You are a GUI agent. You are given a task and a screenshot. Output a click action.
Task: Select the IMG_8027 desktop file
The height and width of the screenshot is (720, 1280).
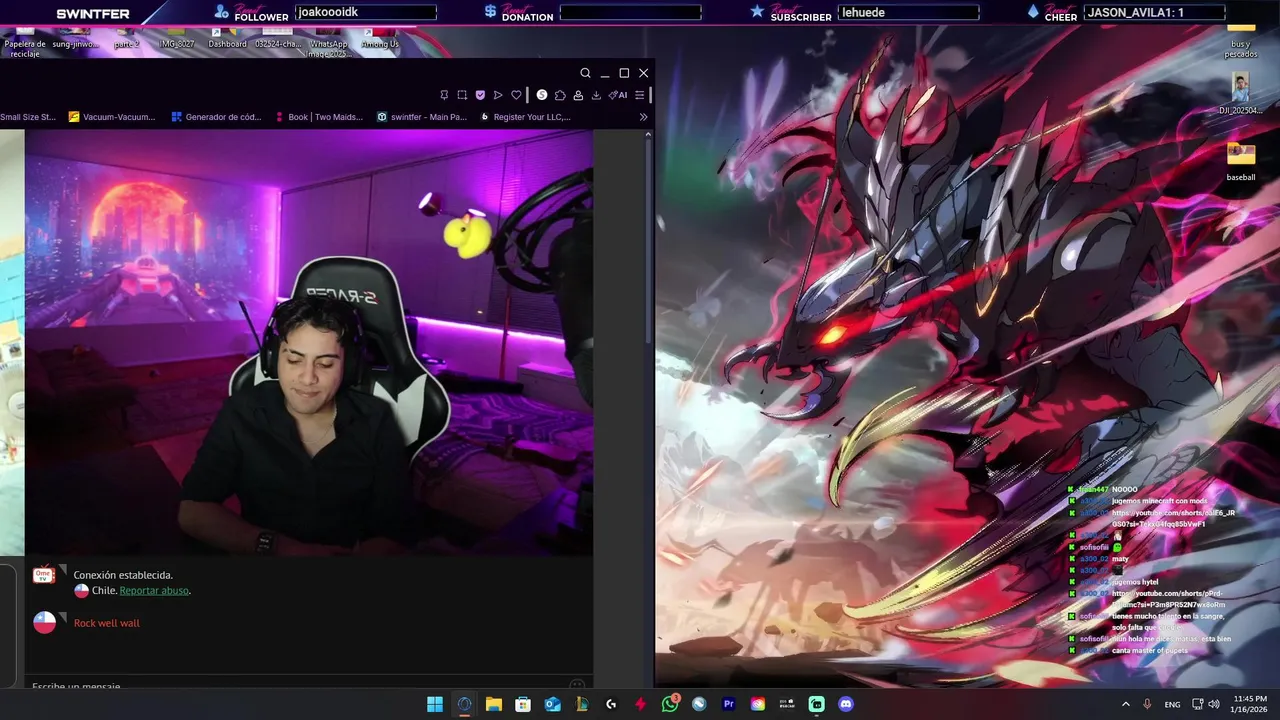point(177,39)
